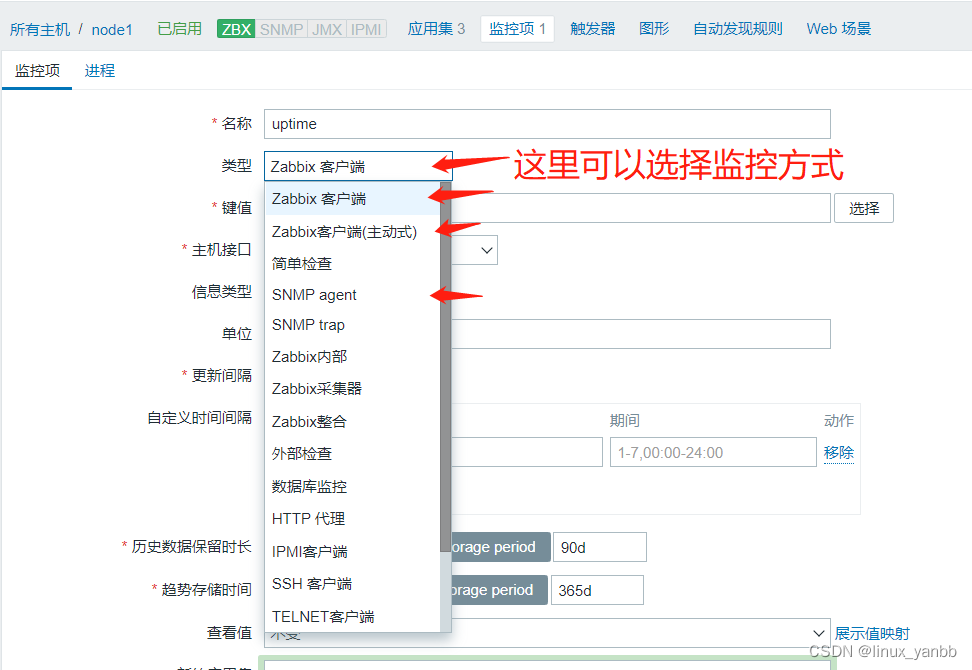Image resolution: width=972 pixels, height=670 pixels.
Task: Focus the 单位 input field
Action: tap(641, 334)
